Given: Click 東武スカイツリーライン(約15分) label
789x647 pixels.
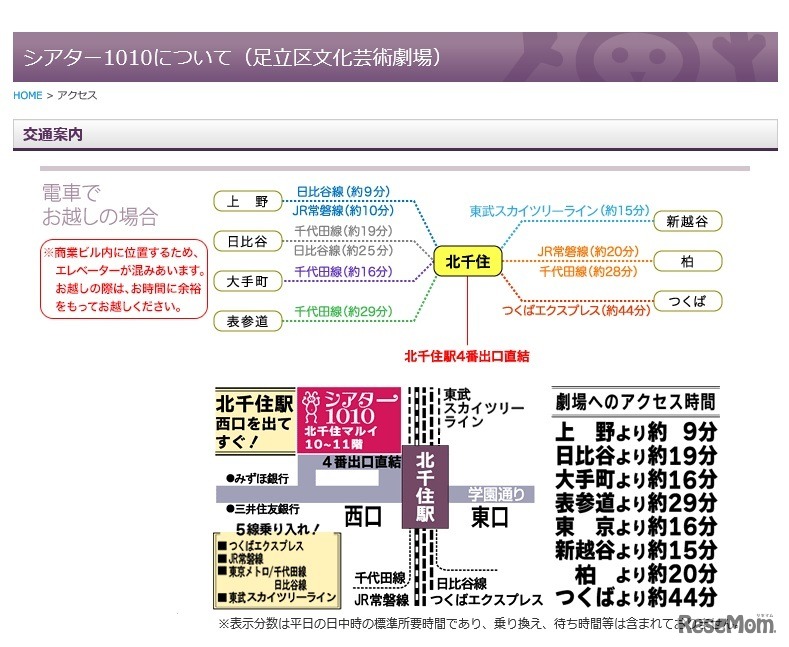Looking at the screenshot, I should point(560,210).
